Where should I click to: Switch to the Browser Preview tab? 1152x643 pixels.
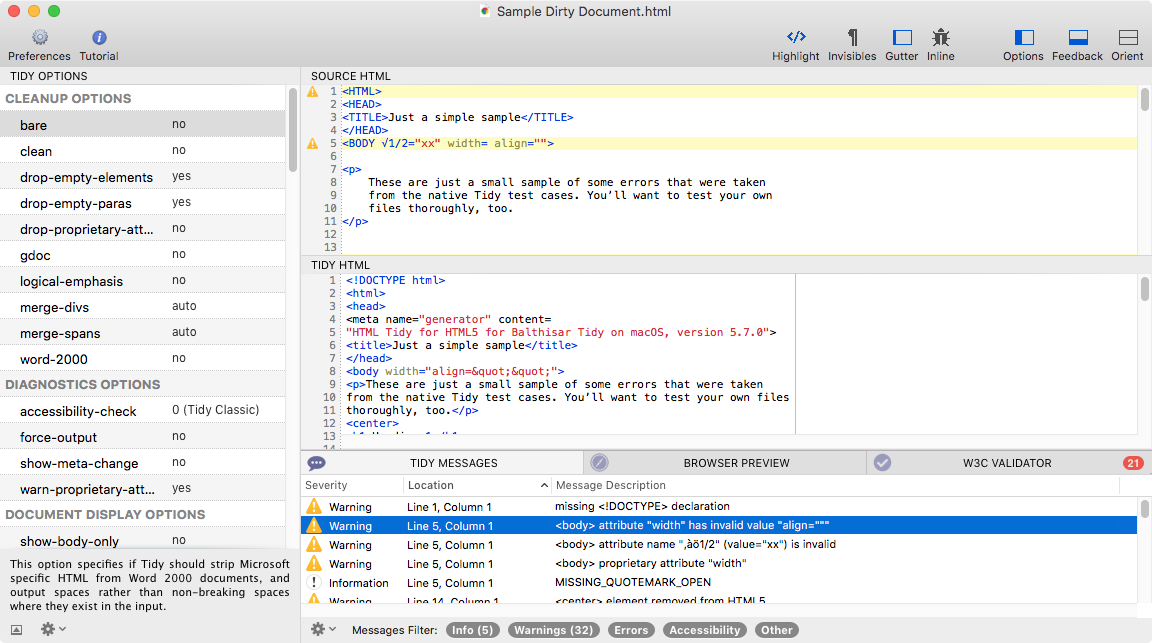tap(725, 463)
